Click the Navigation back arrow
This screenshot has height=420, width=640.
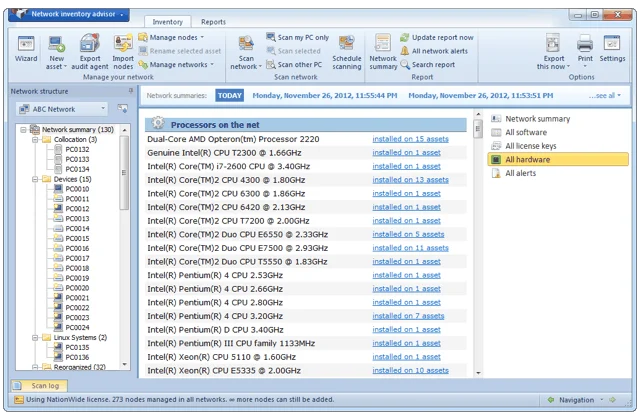tap(551, 400)
